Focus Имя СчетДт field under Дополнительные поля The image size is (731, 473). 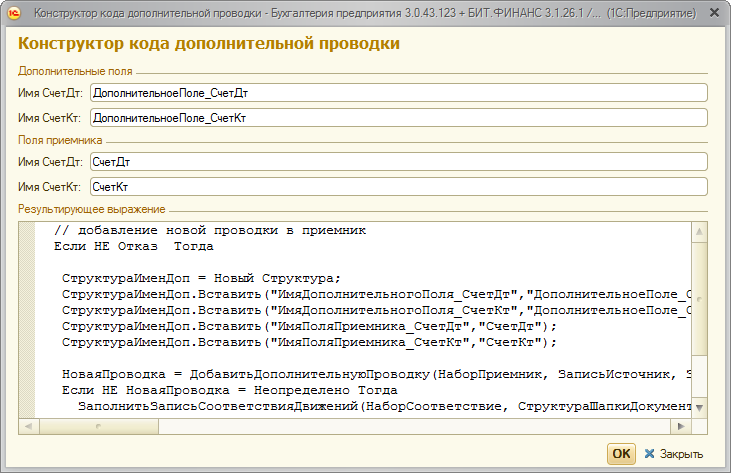pyautogui.click(x=398, y=92)
